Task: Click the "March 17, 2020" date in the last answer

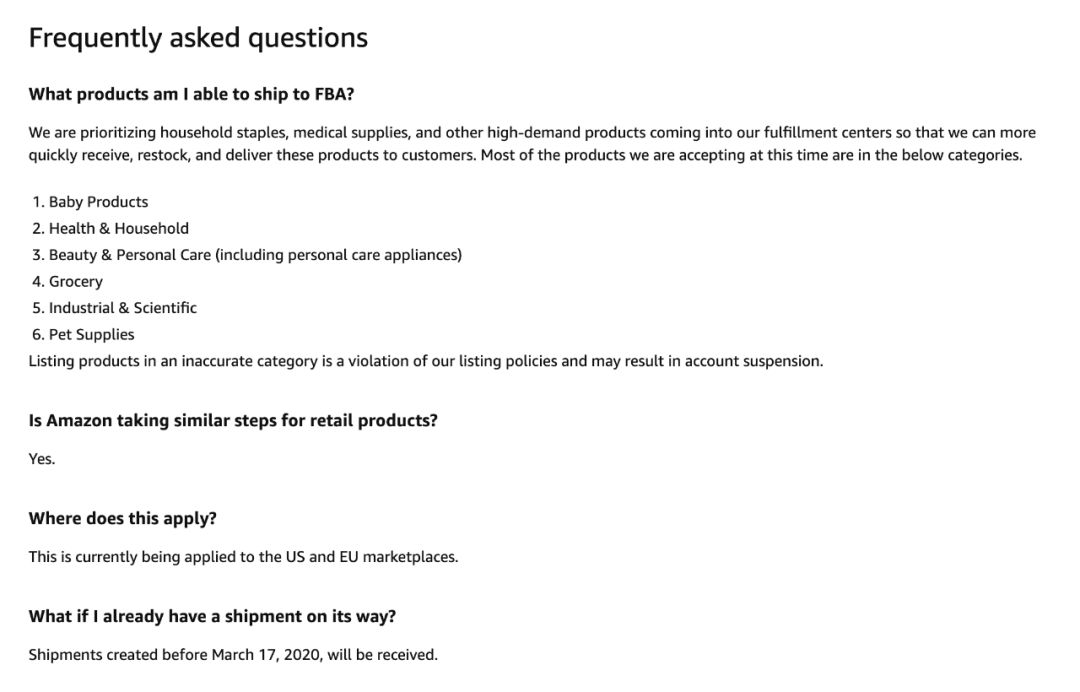Action: [267, 655]
